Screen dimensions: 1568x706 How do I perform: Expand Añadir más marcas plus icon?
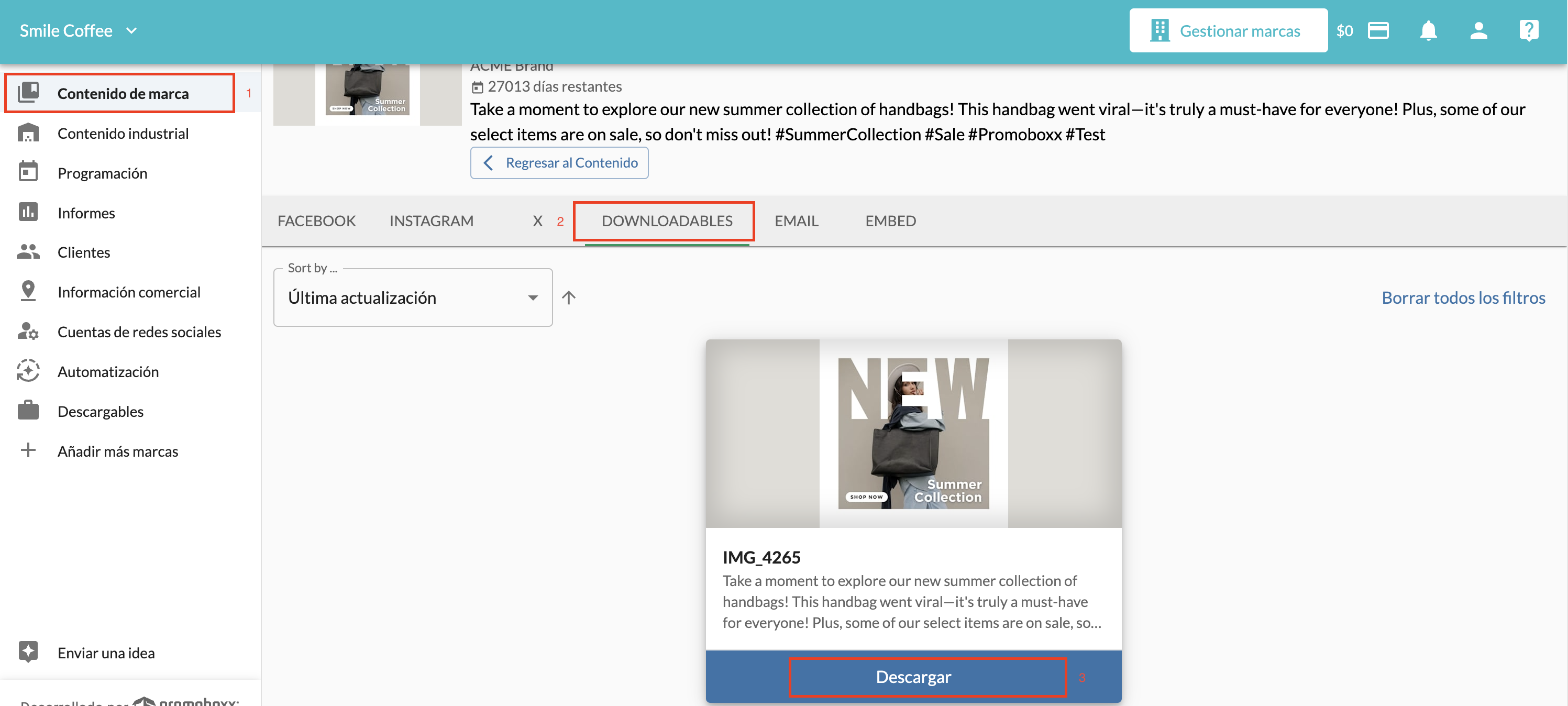pyautogui.click(x=28, y=450)
